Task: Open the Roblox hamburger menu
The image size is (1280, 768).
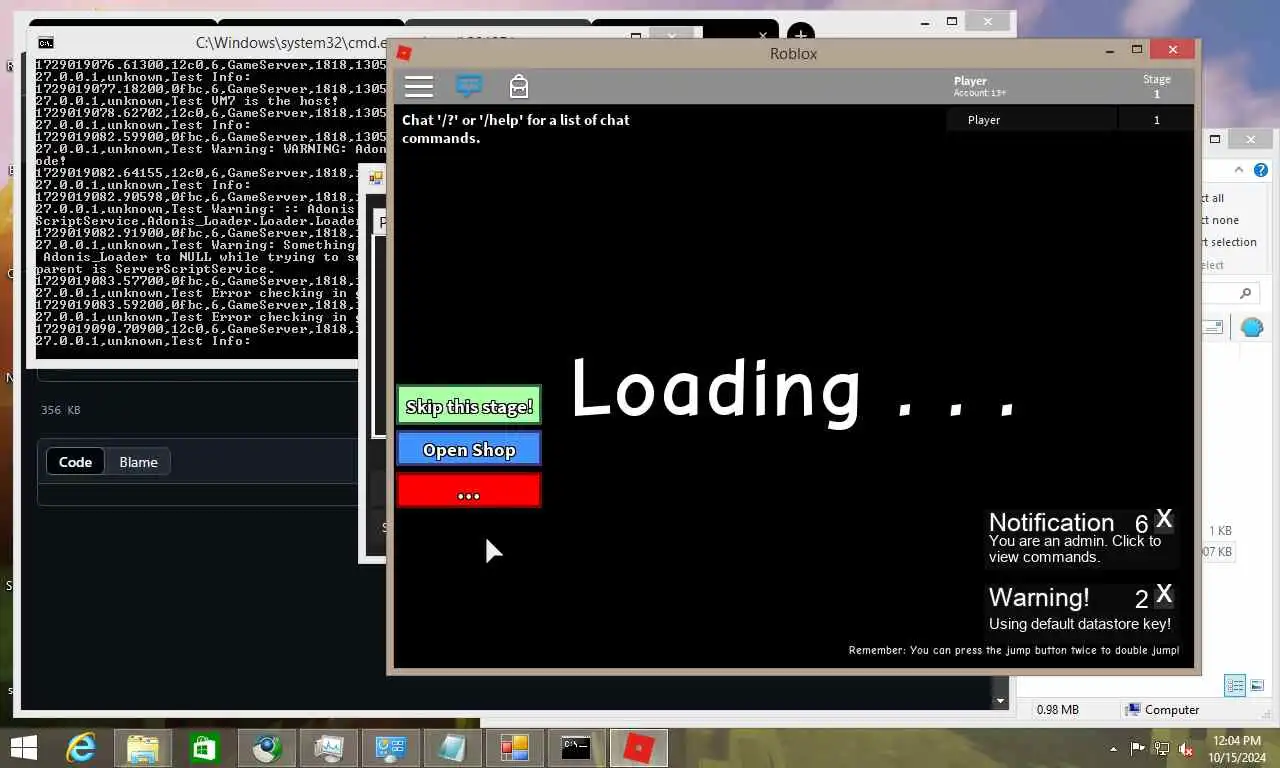Action: [419, 86]
